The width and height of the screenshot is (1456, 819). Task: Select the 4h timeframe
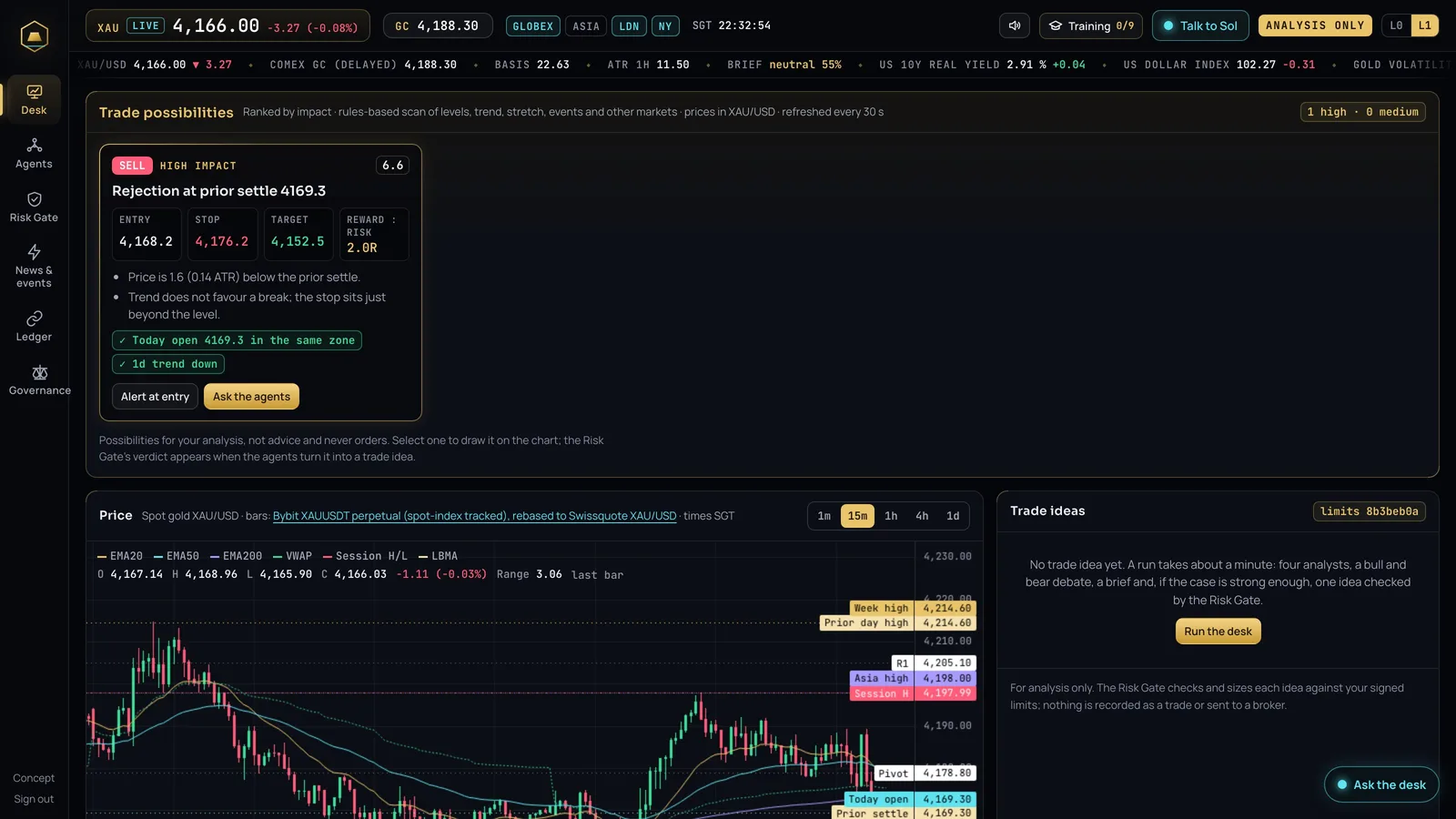coord(922,516)
